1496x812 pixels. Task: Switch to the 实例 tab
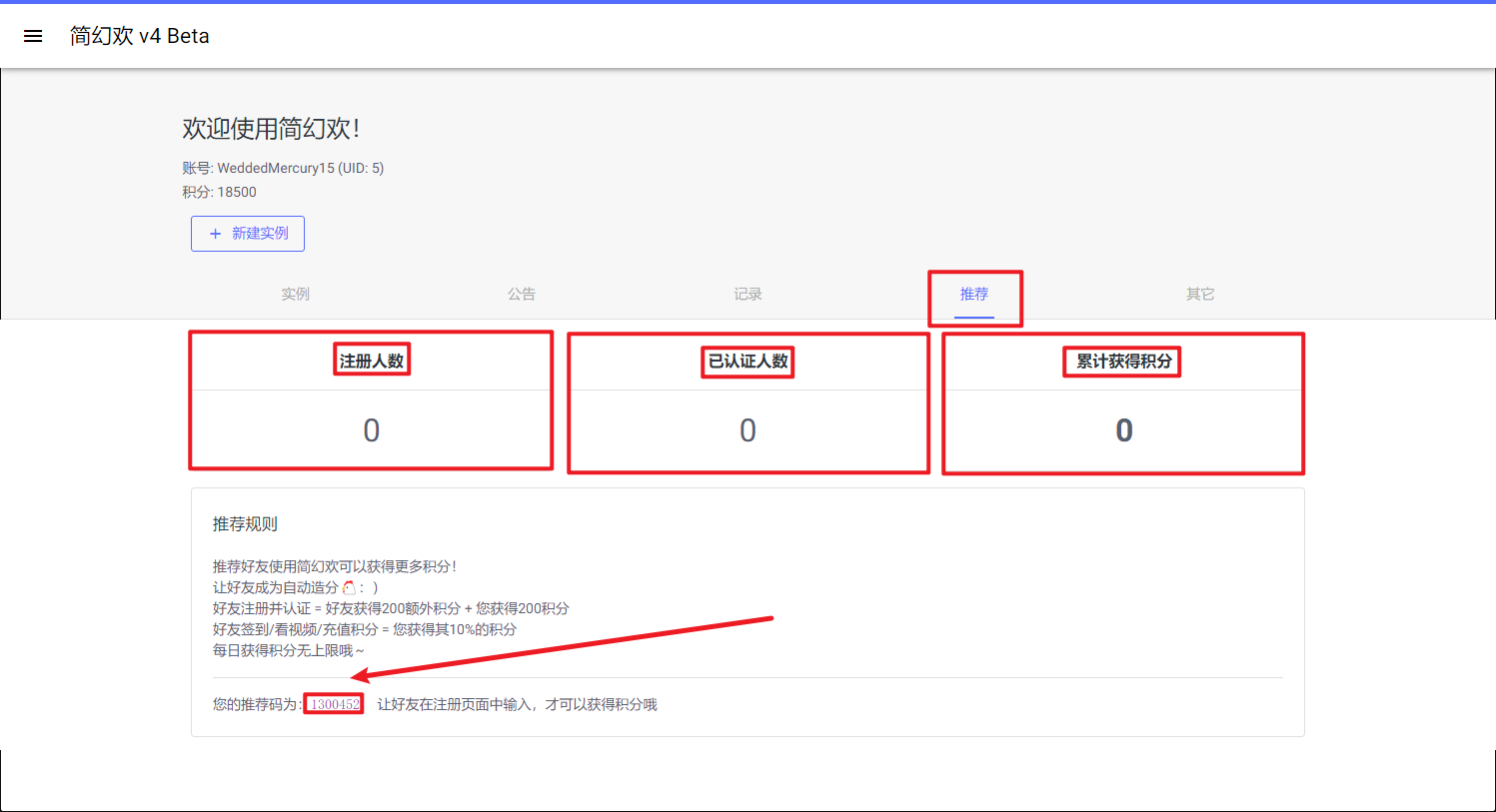click(x=295, y=294)
